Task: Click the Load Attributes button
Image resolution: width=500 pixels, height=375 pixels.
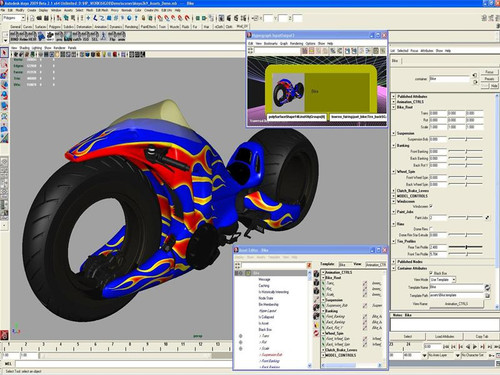Action: point(445,336)
